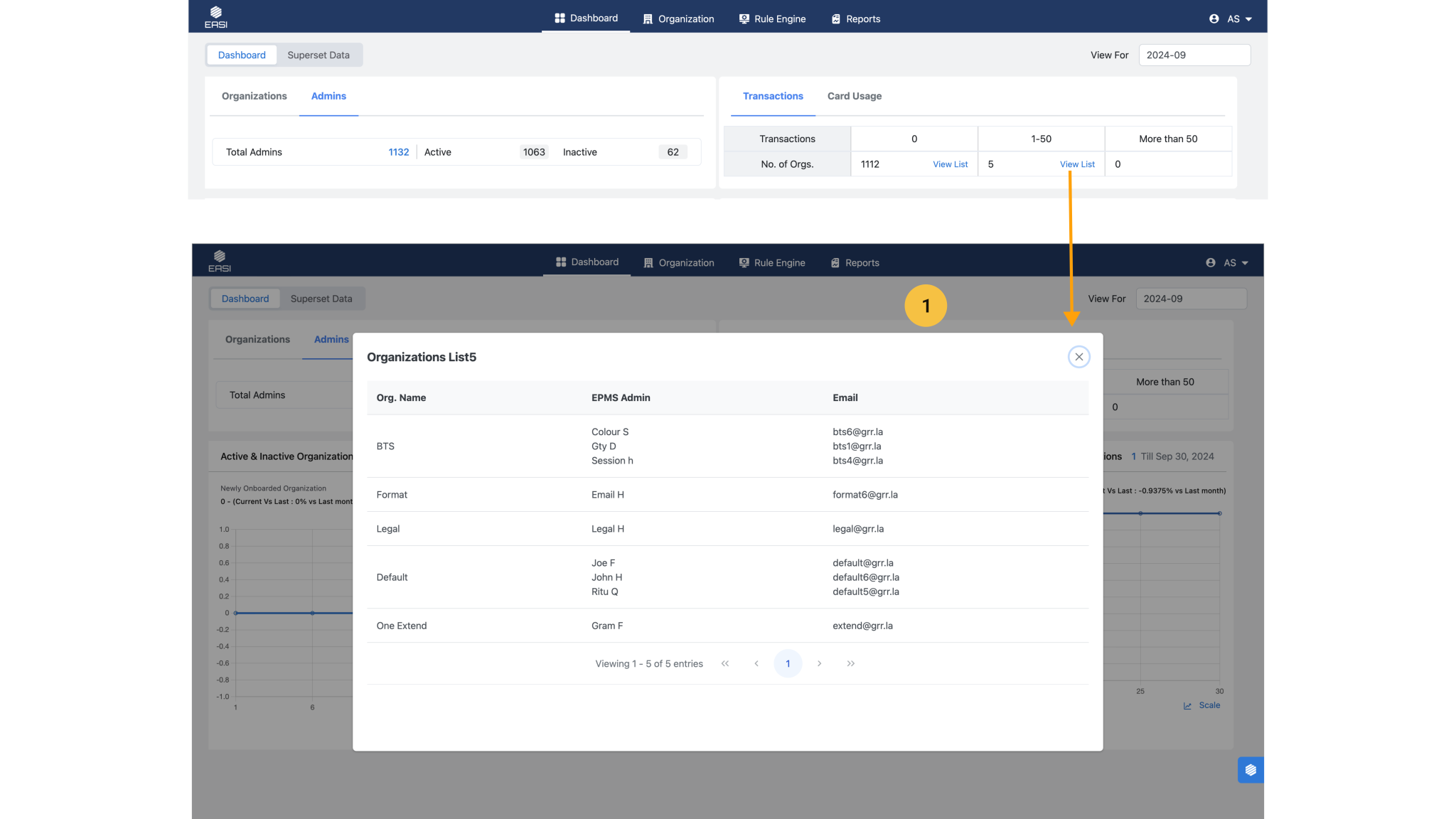This screenshot has width=1456, height=819.
Task: Select page 1 in pagination
Action: pos(788,663)
